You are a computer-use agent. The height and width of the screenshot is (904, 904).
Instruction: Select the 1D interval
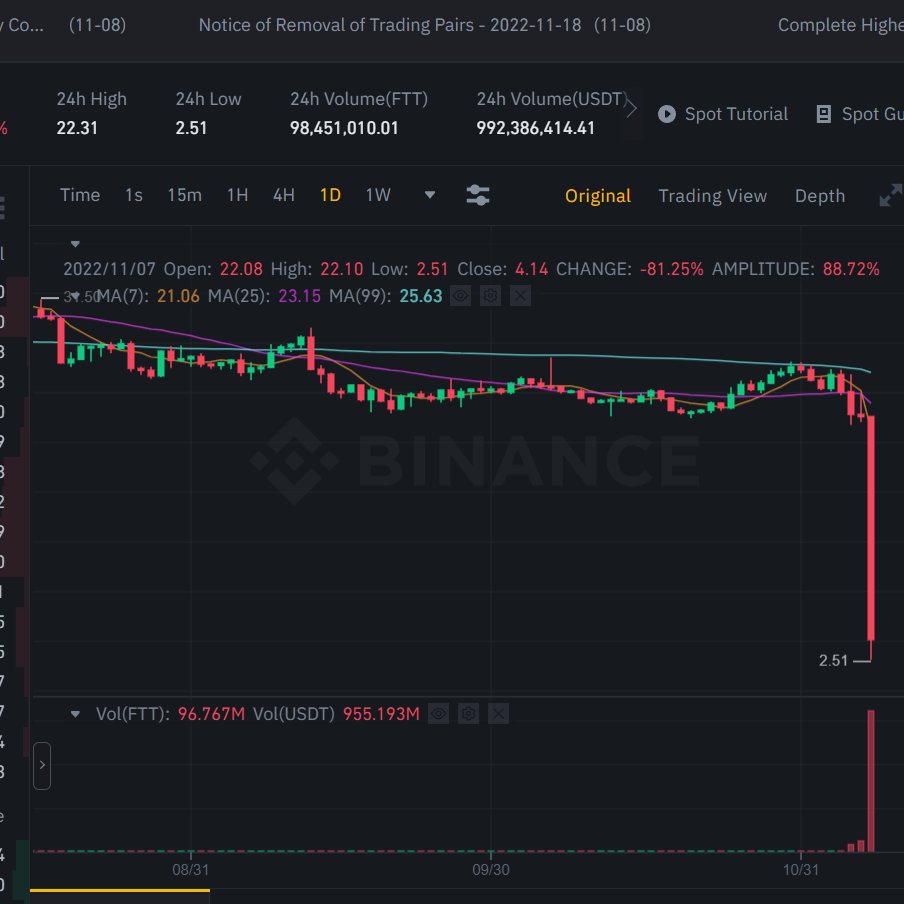click(x=330, y=195)
